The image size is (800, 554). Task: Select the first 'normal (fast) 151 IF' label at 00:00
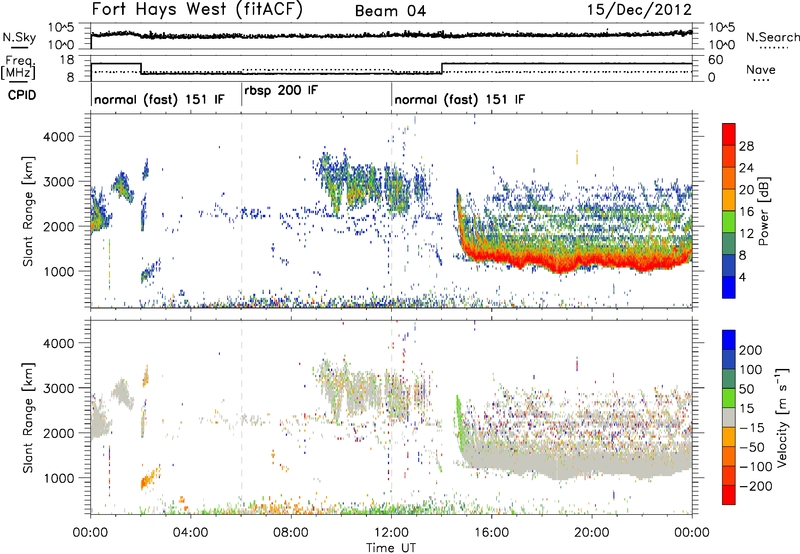click(159, 99)
